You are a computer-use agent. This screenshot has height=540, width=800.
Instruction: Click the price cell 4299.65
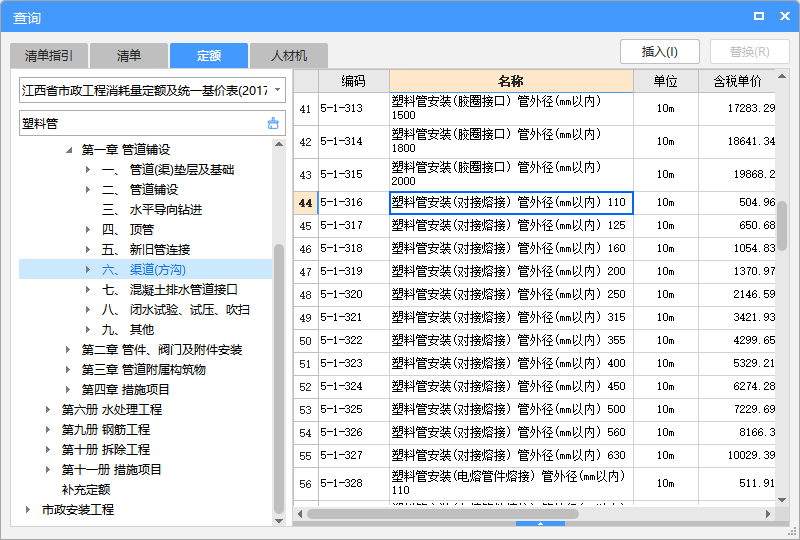point(737,340)
